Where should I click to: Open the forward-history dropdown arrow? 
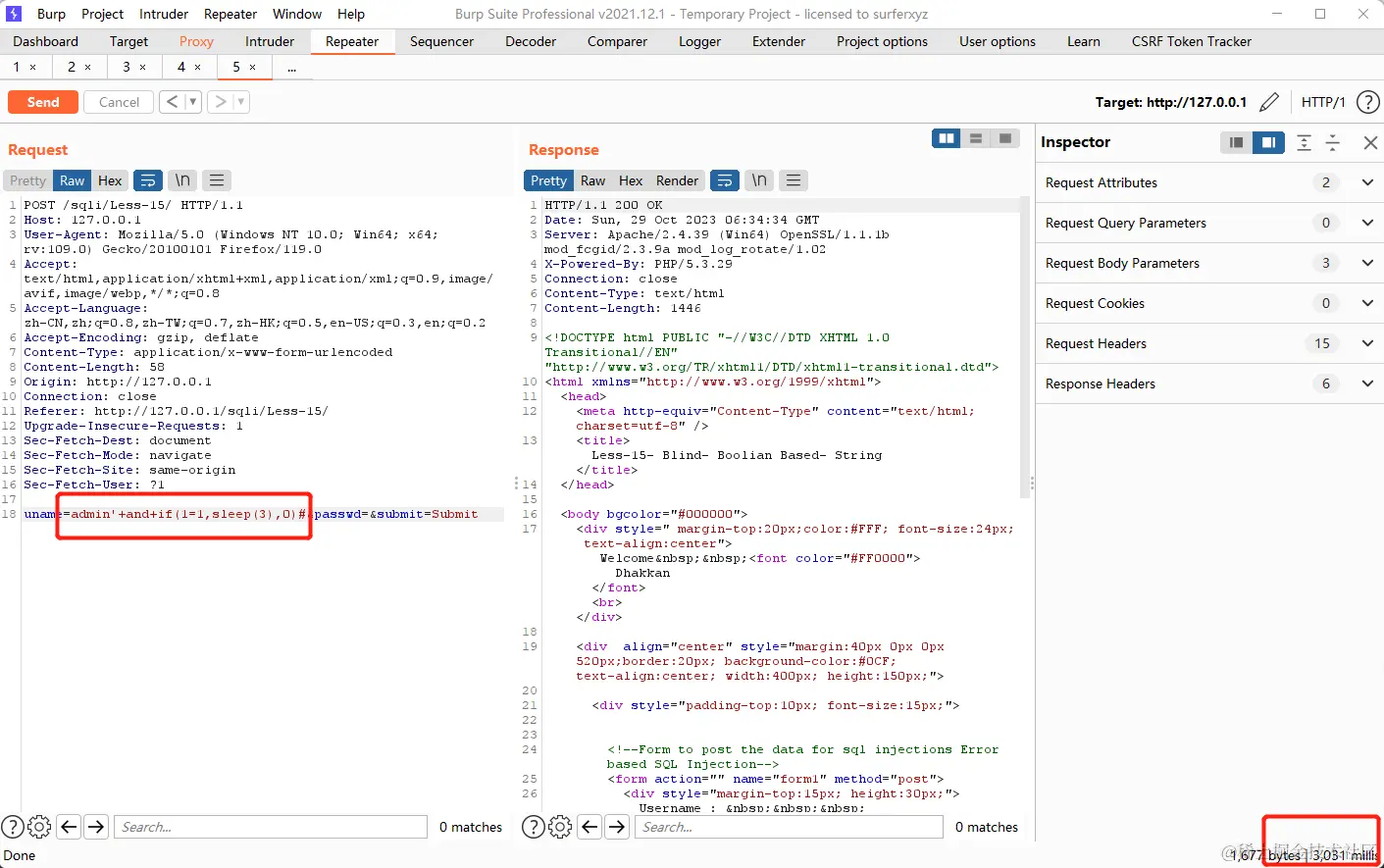pyautogui.click(x=241, y=102)
